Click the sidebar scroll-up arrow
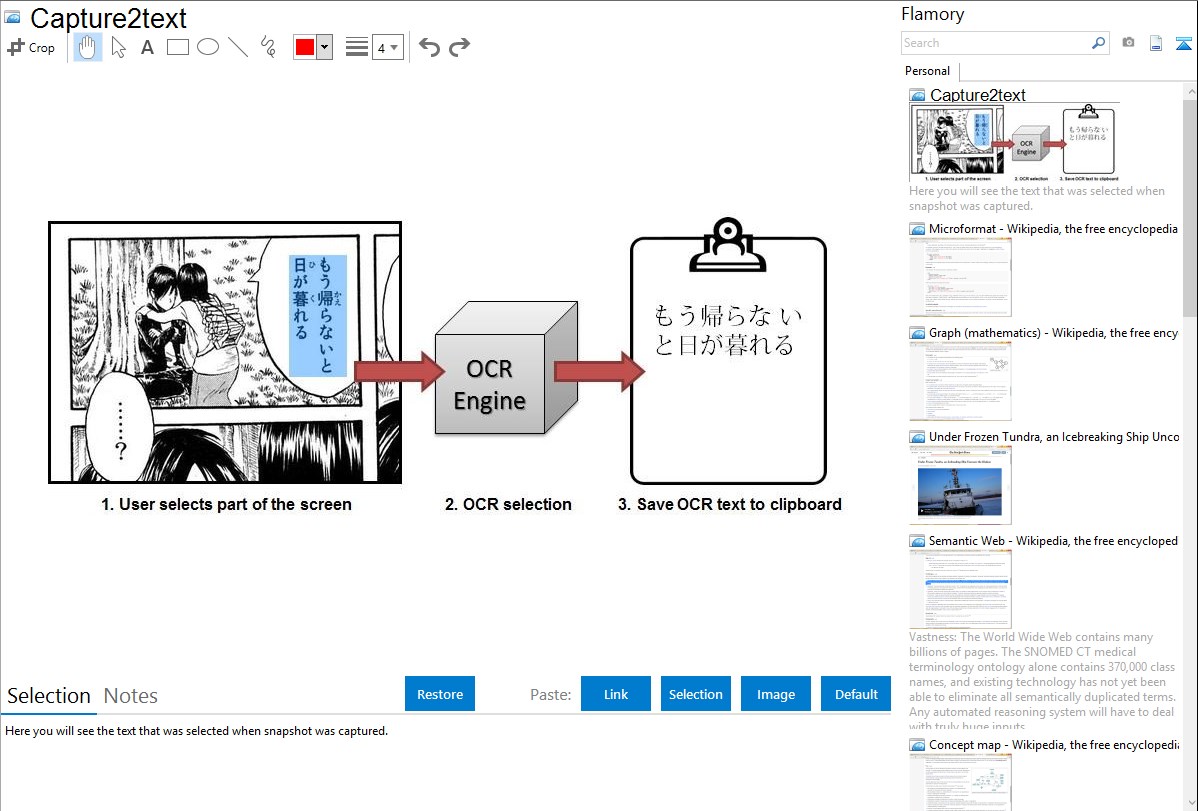The height and width of the screenshot is (811, 1198). (x=1190, y=91)
